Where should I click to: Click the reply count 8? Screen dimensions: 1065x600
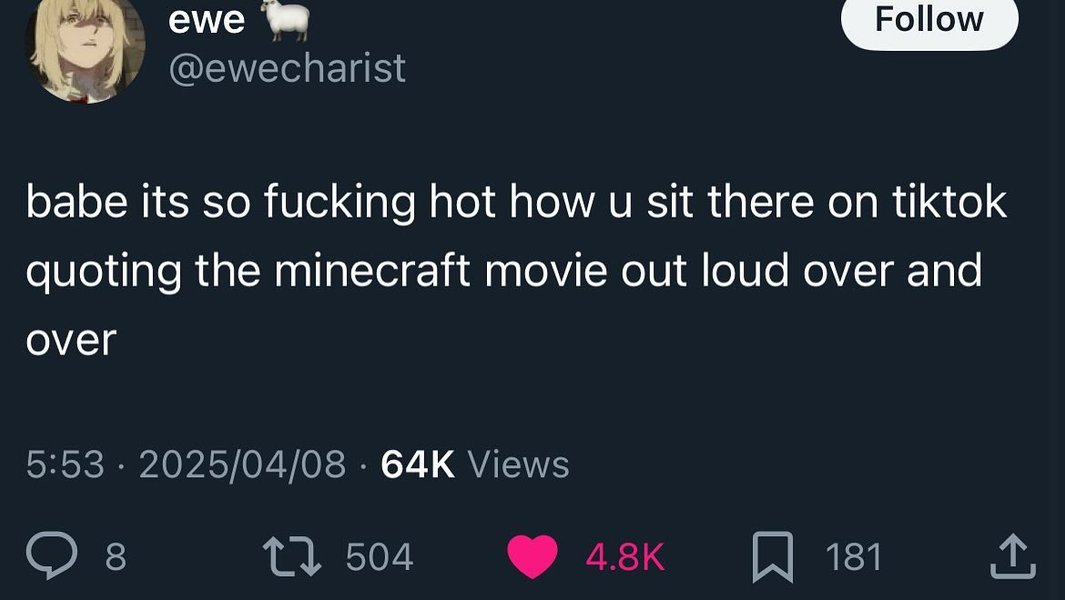pos(115,557)
